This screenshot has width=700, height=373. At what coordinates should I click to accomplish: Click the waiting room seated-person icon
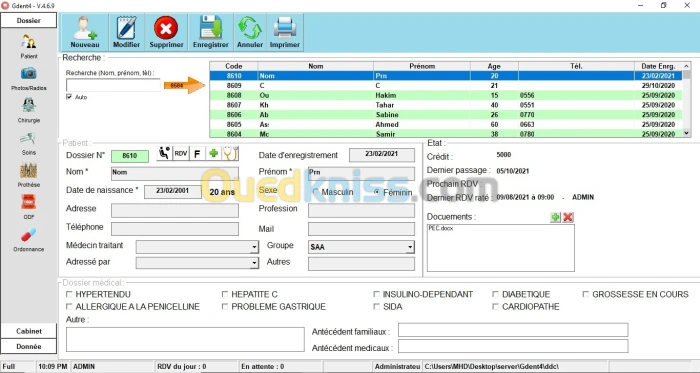click(x=164, y=153)
